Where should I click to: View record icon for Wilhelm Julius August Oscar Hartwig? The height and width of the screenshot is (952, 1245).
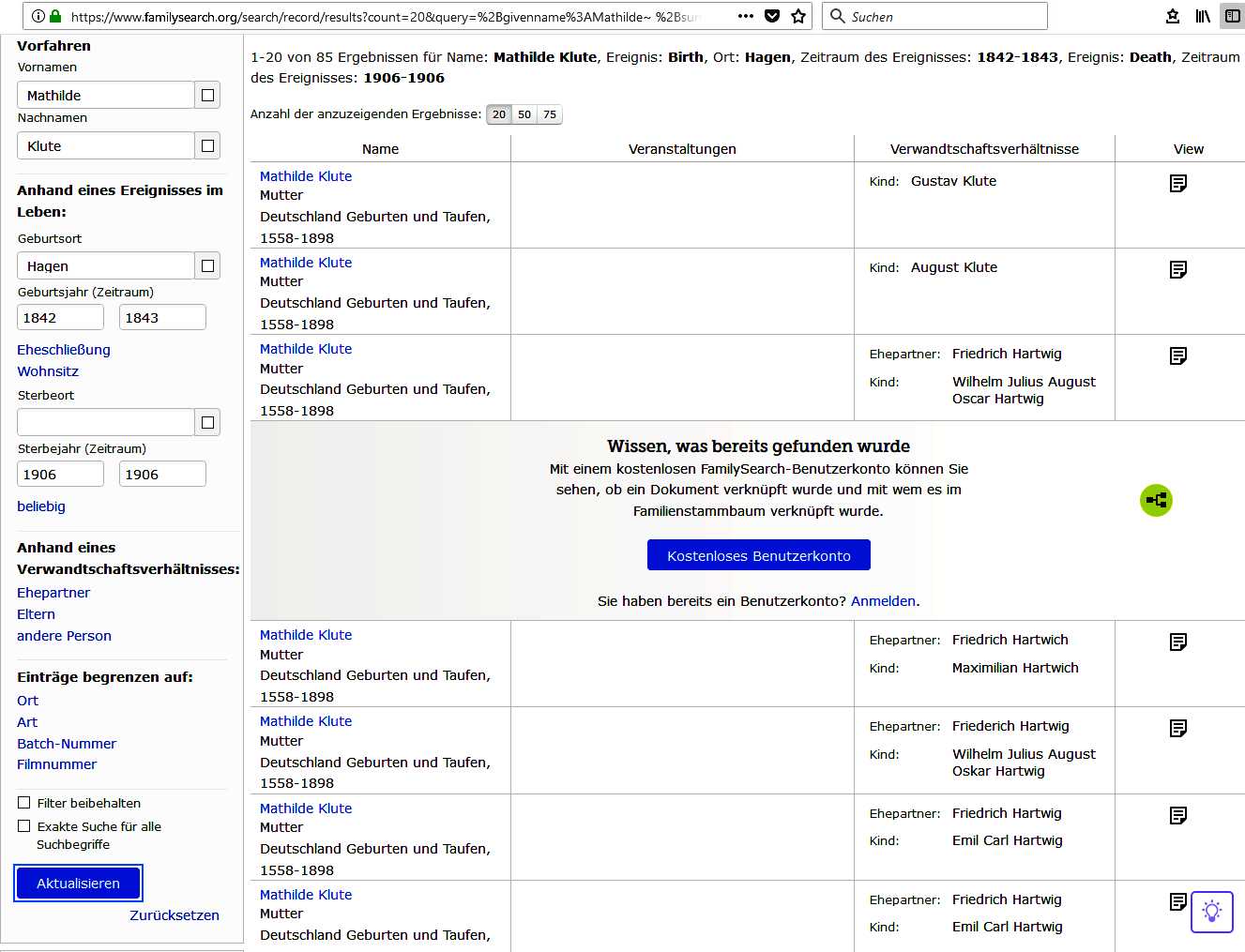pyautogui.click(x=1178, y=355)
